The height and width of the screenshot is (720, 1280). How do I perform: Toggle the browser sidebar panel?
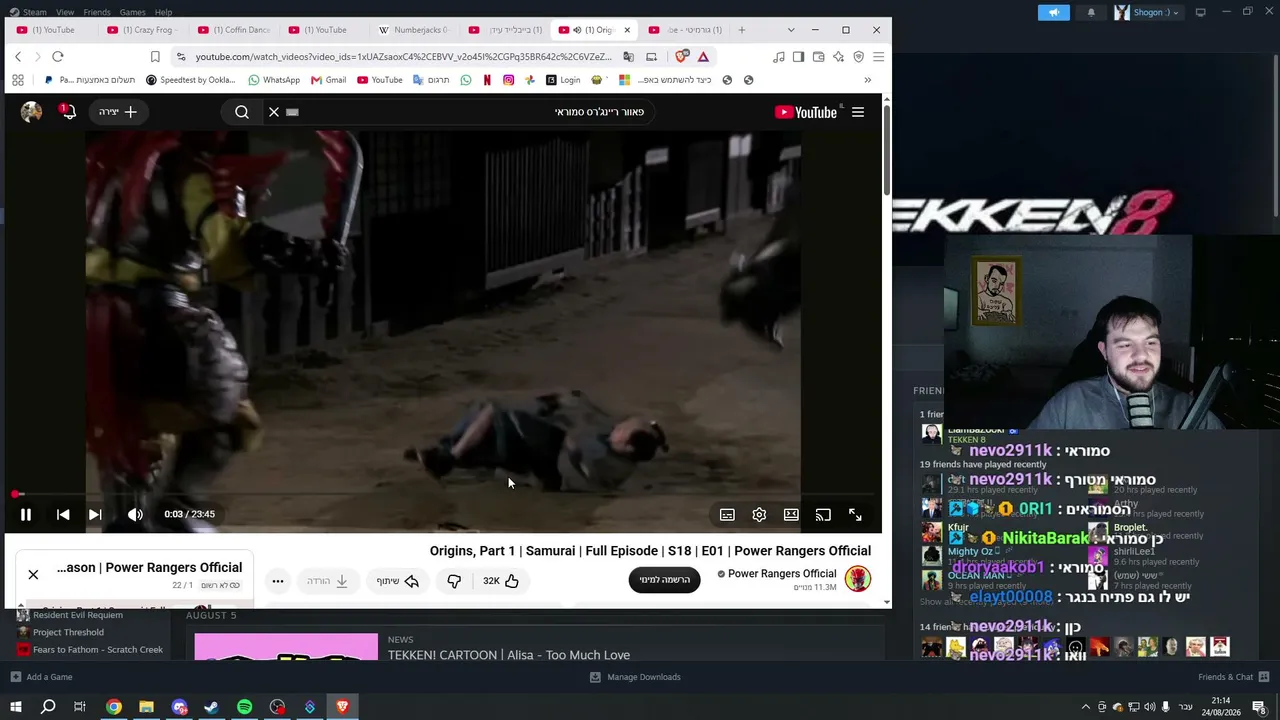pyautogui.click(x=798, y=57)
